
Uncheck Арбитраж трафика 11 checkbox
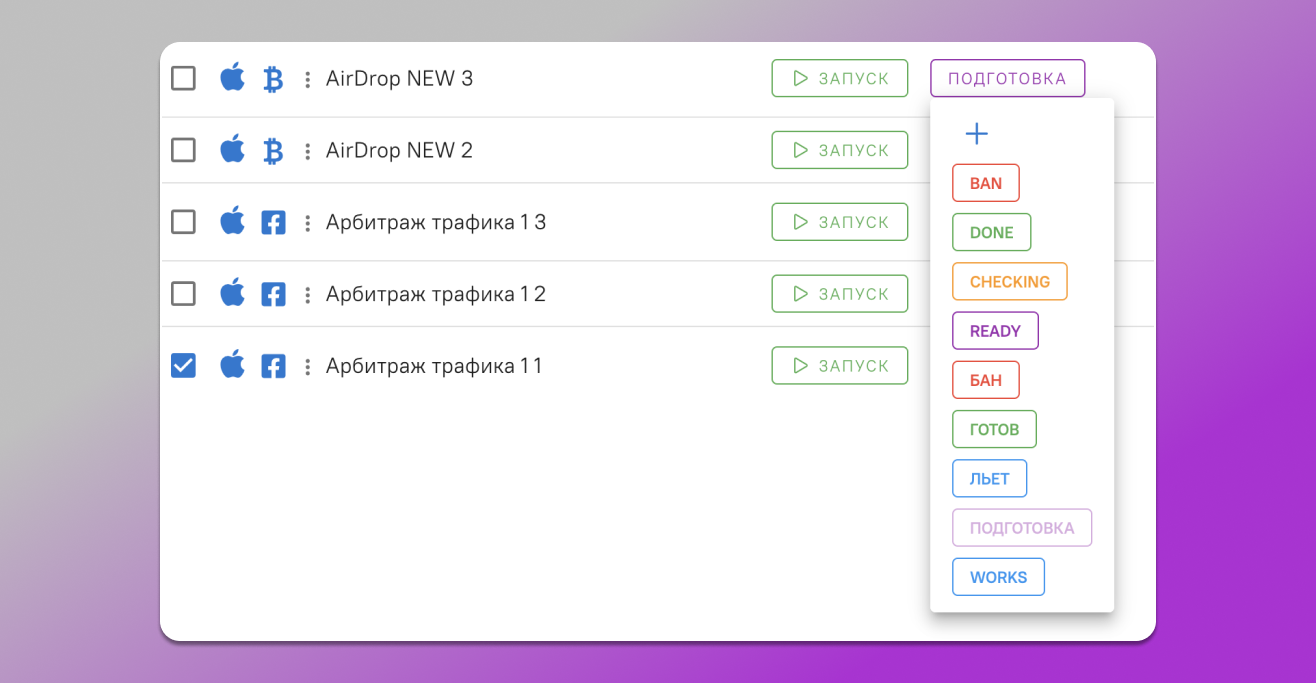183,365
